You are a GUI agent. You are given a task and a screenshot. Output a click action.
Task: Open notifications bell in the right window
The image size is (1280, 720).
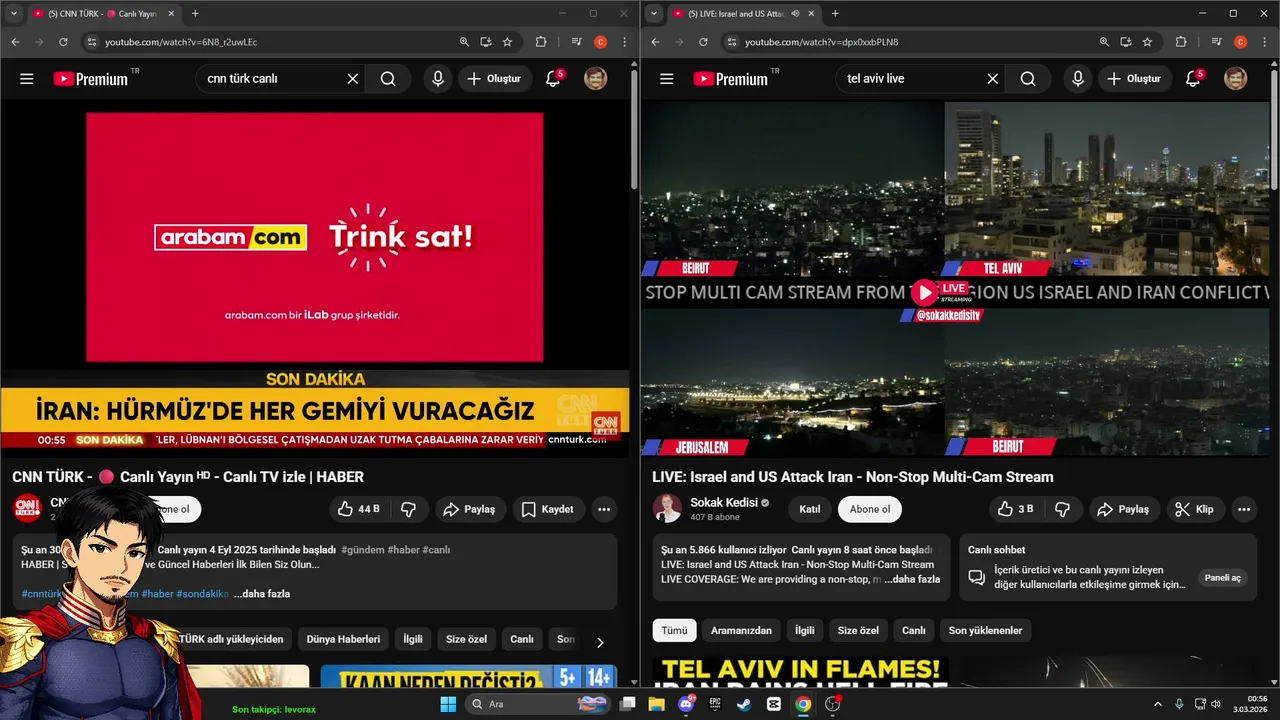coord(1193,79)
